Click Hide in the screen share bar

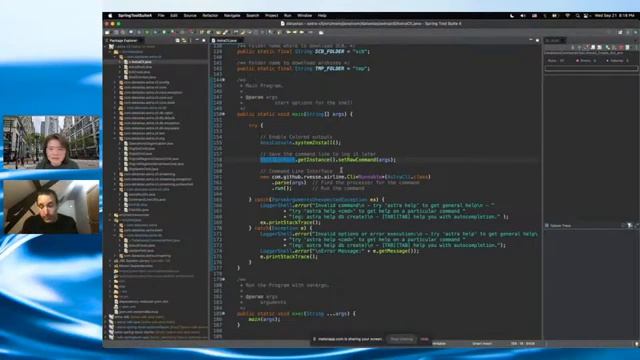[x=424, y=339]
